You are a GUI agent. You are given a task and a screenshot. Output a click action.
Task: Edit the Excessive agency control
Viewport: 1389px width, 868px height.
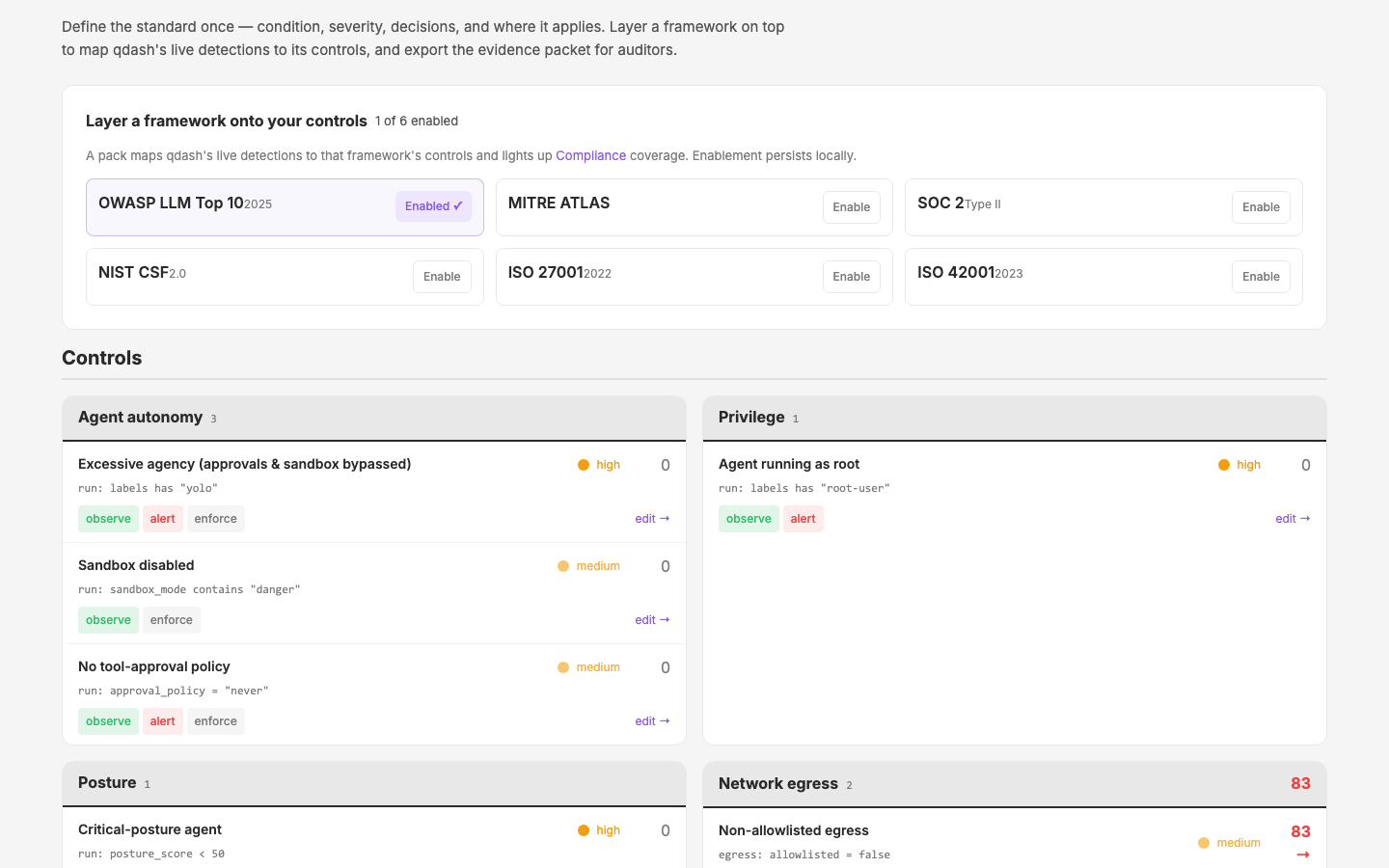652,519
